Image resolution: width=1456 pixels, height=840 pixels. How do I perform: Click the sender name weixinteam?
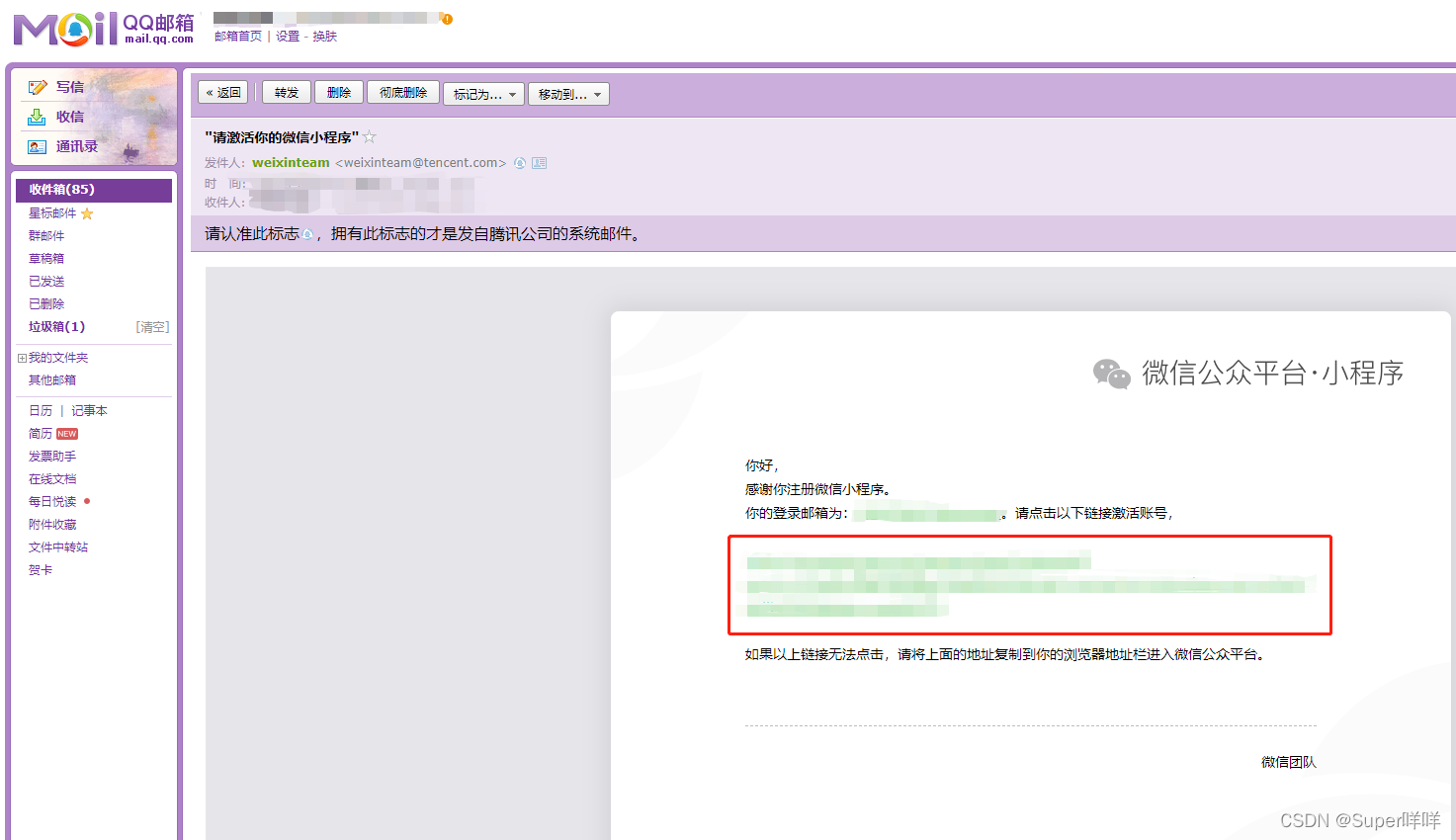click(x=291, y=163)
